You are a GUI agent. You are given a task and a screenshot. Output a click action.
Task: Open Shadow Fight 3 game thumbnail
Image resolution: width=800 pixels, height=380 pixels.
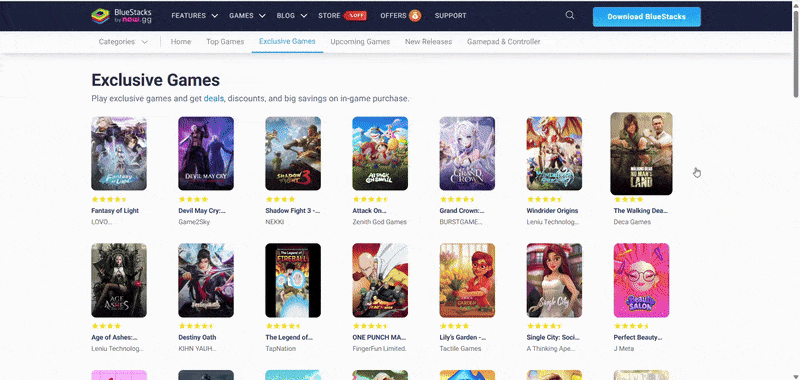[293, 154]
